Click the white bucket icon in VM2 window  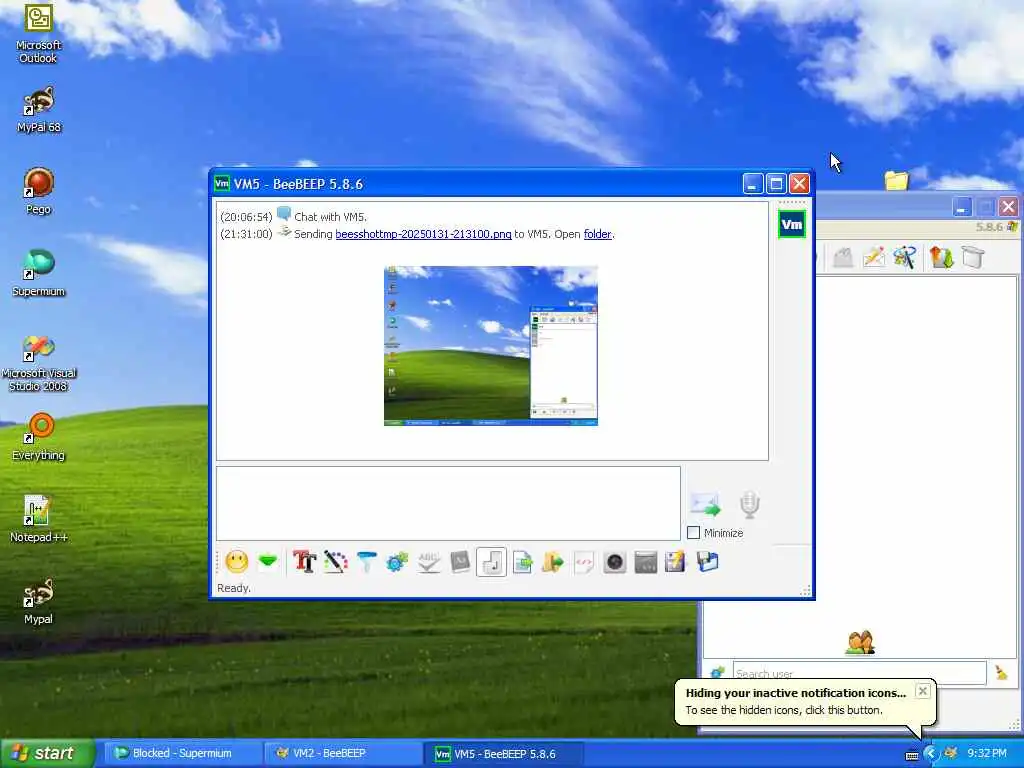(x=973, y=257)
